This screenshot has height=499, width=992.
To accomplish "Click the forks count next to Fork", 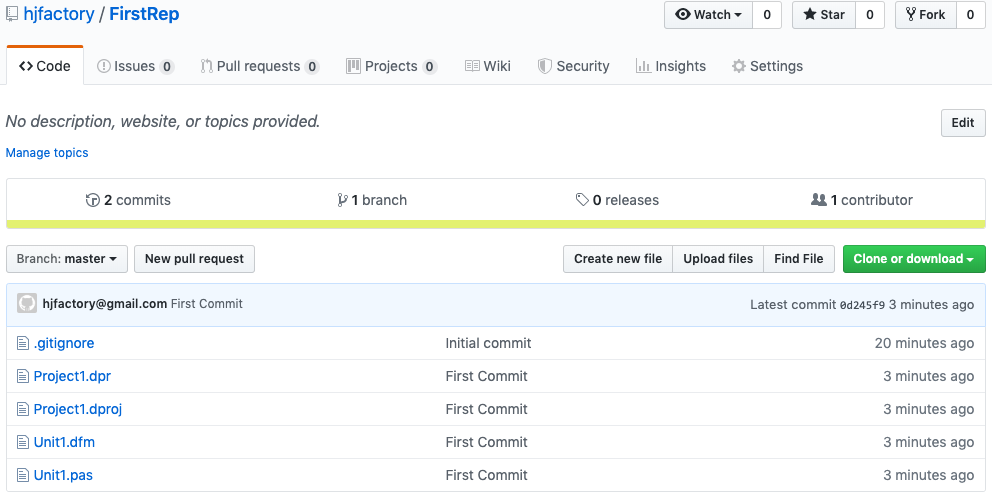I will pos(970,15).
